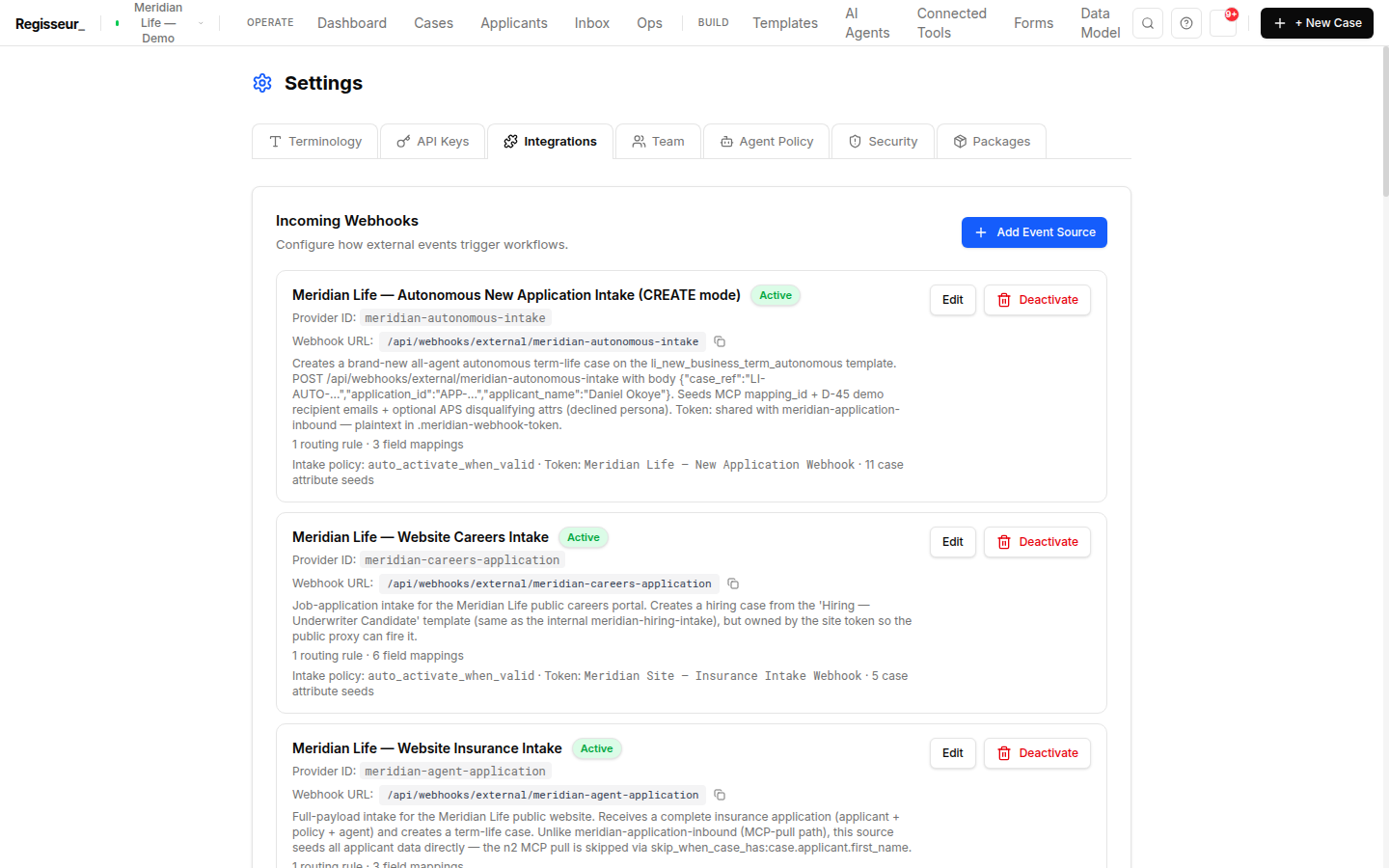Go to the Agent Policy tab

767,141
